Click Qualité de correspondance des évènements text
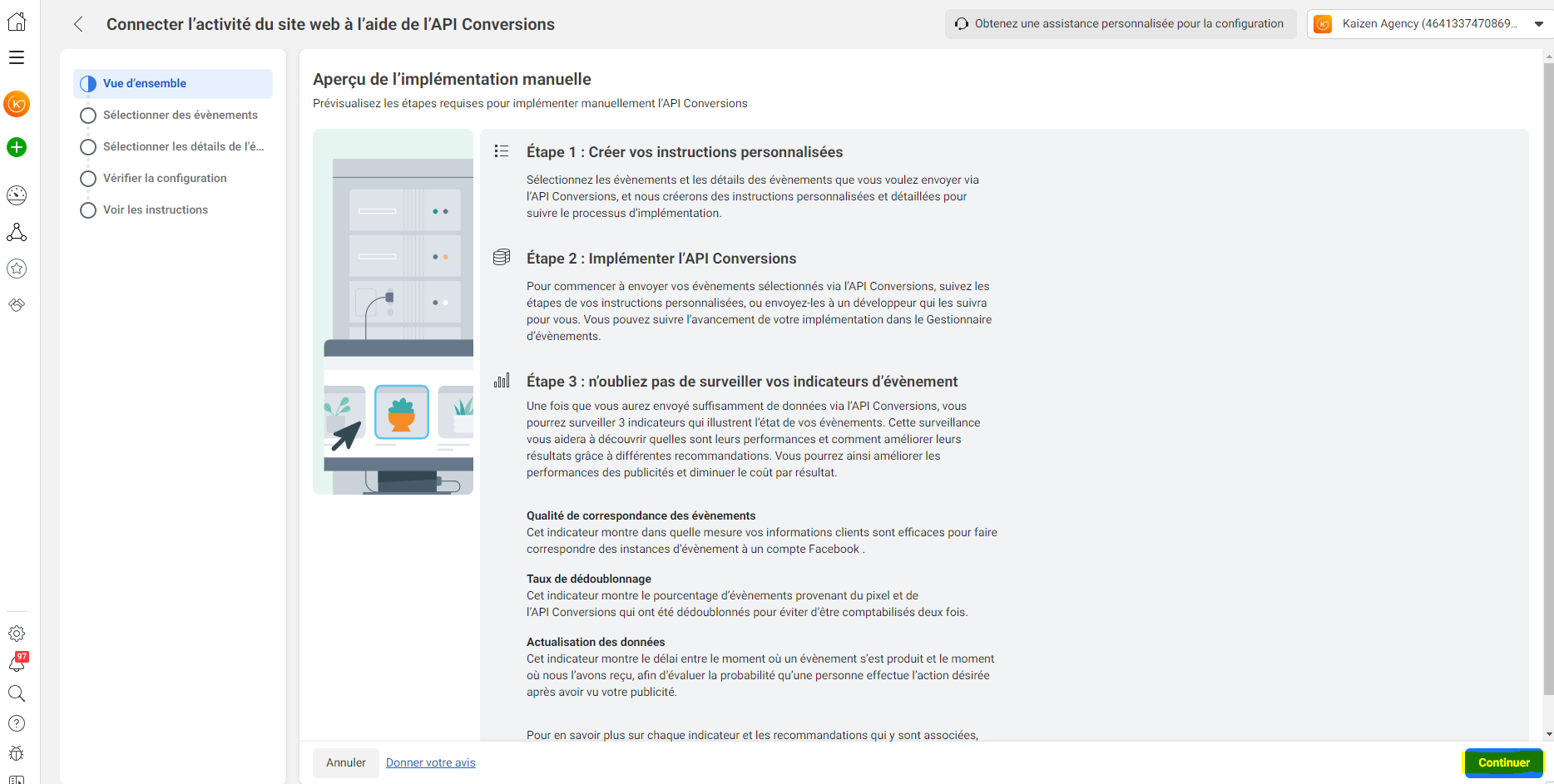1554x784 pixels. click(x=641, y=515)
